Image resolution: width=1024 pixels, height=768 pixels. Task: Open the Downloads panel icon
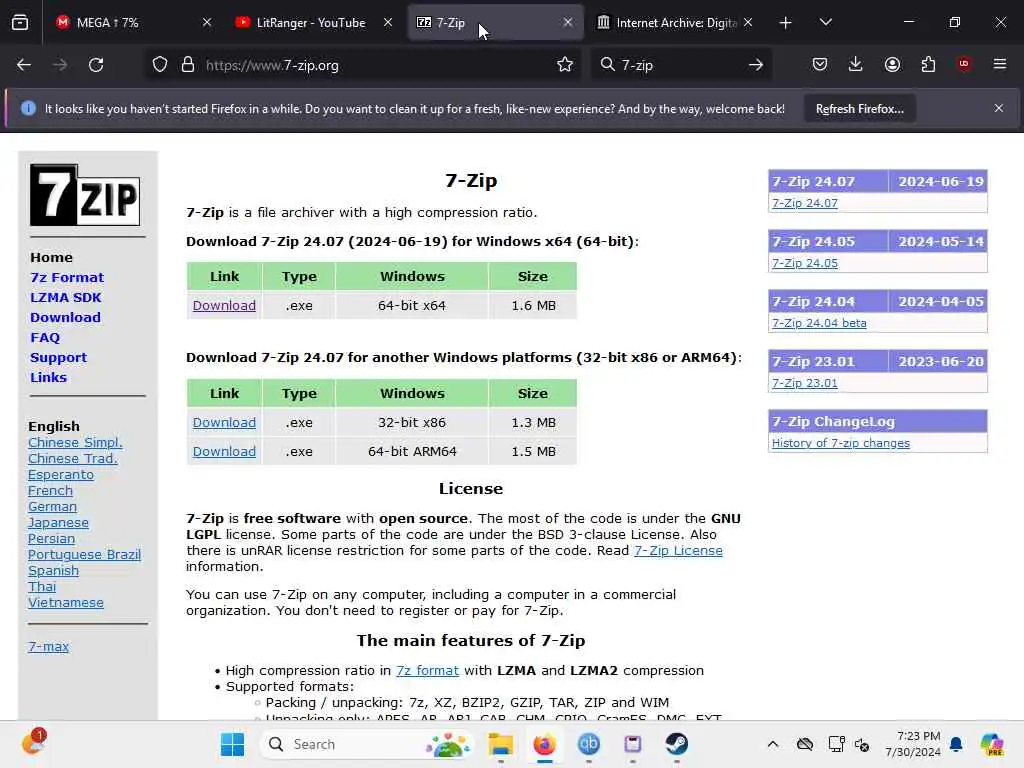click(x=856, y=64)
